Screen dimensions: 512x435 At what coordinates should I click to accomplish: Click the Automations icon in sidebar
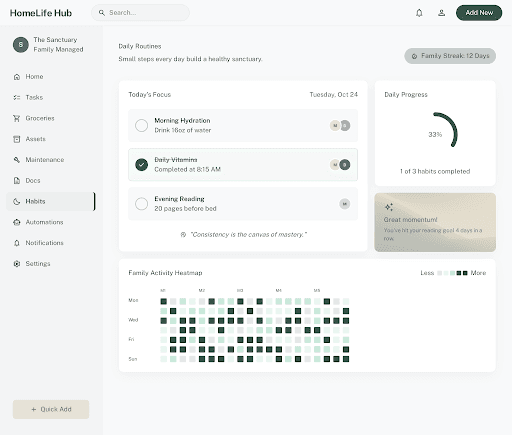pos(17,222)
